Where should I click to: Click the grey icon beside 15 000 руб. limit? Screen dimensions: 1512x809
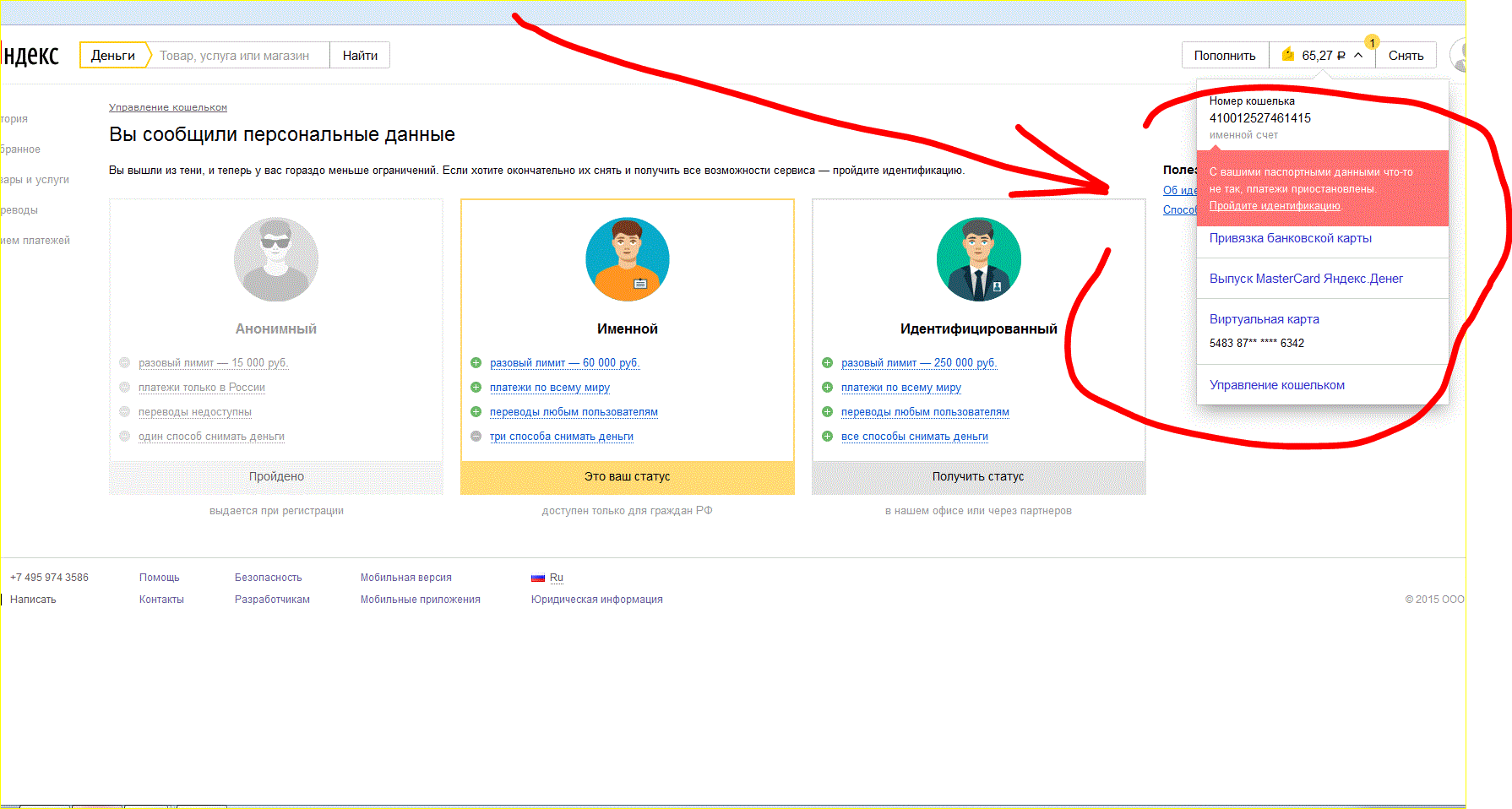click(x=124, y=363)
